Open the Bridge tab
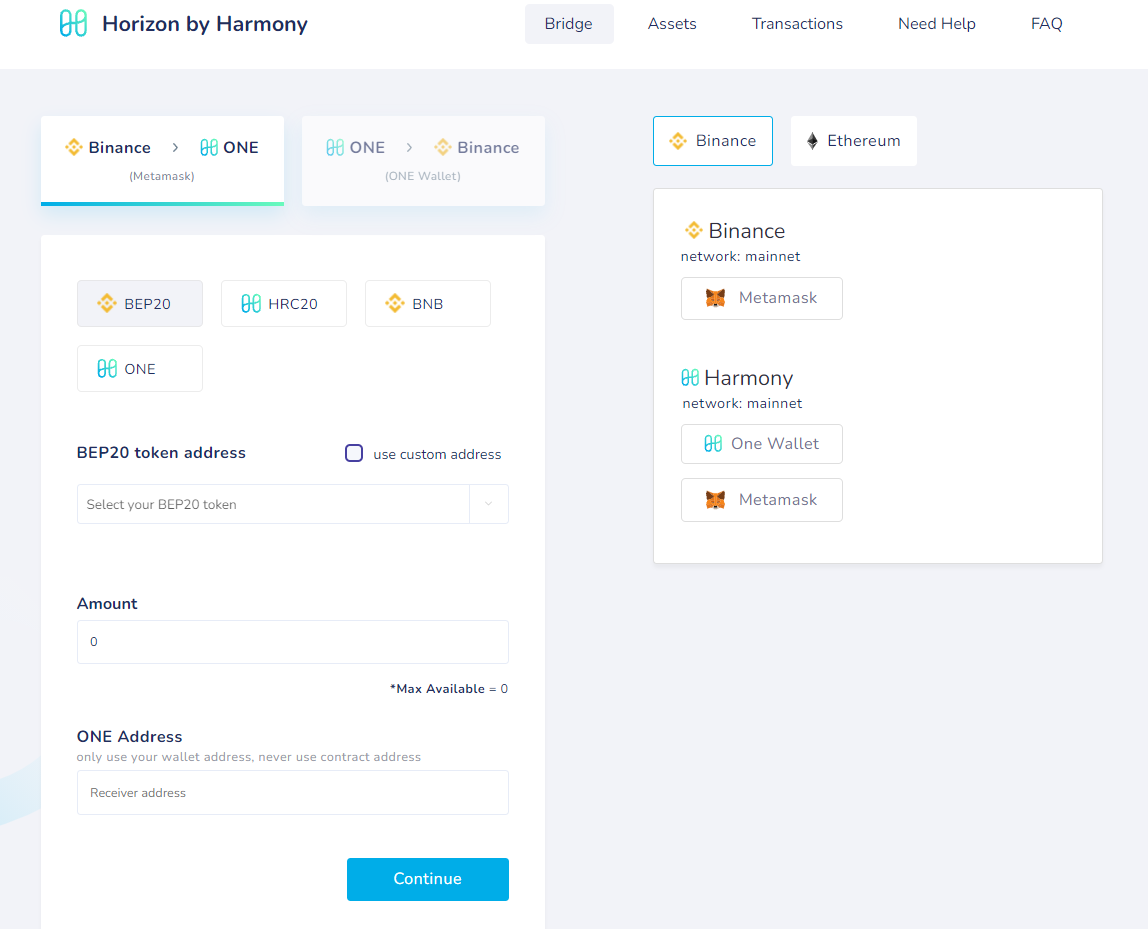The width and height of the screenshot is (1148, 929). (569, 23)
